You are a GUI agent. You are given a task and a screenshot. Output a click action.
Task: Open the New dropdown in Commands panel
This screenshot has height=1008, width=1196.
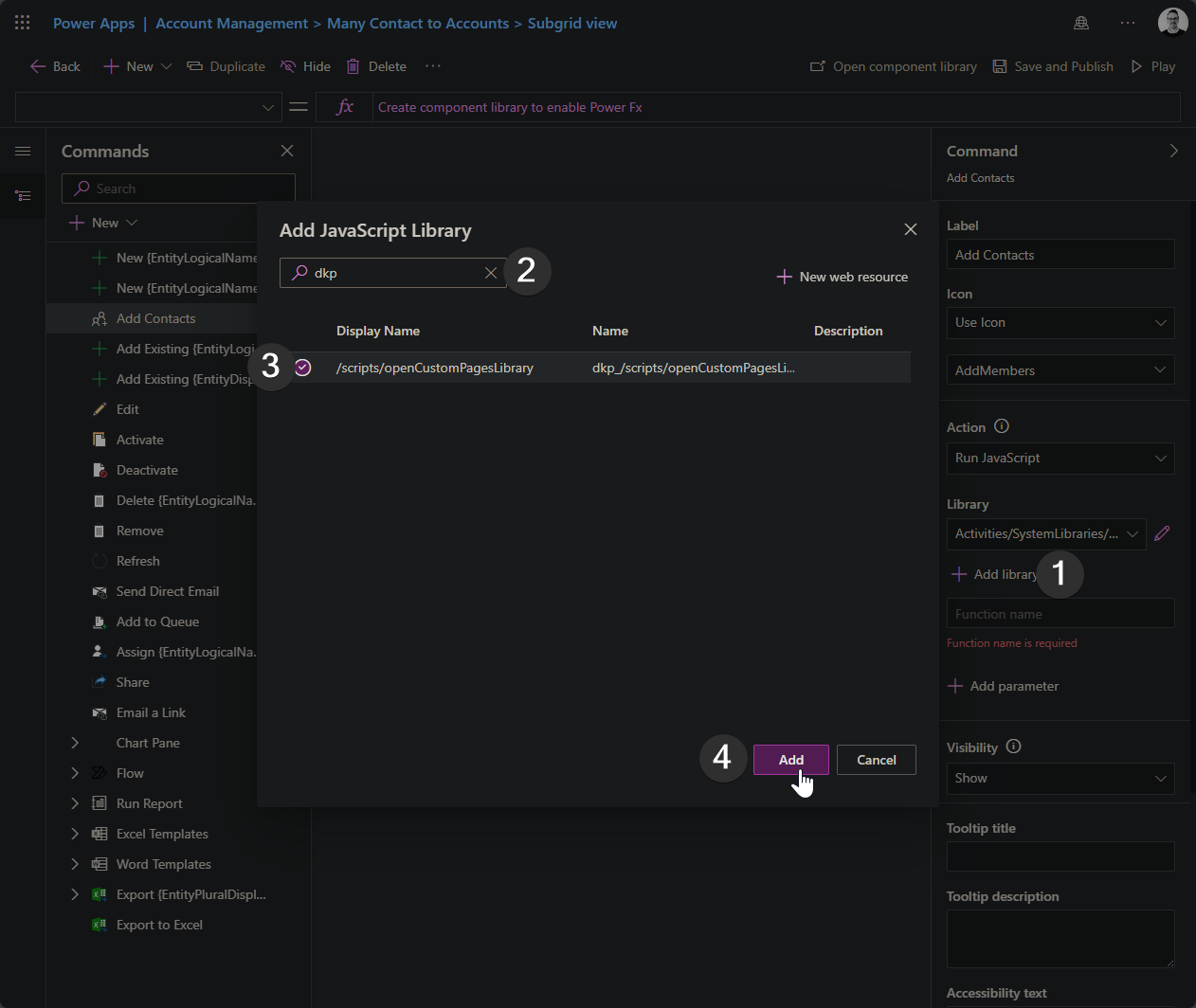coord(103,223)
